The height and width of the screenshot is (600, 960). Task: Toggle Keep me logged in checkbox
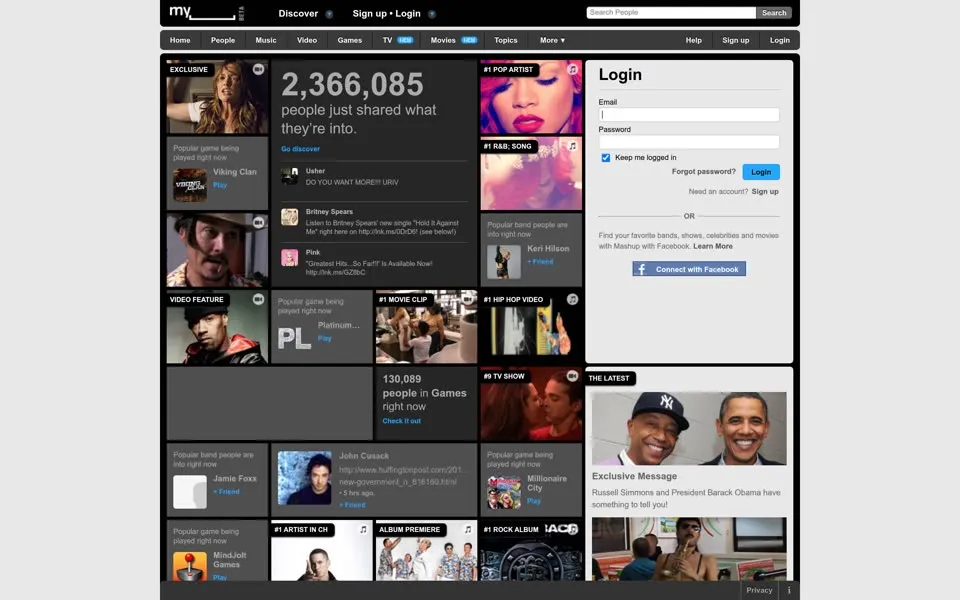[x=606, y=158]
